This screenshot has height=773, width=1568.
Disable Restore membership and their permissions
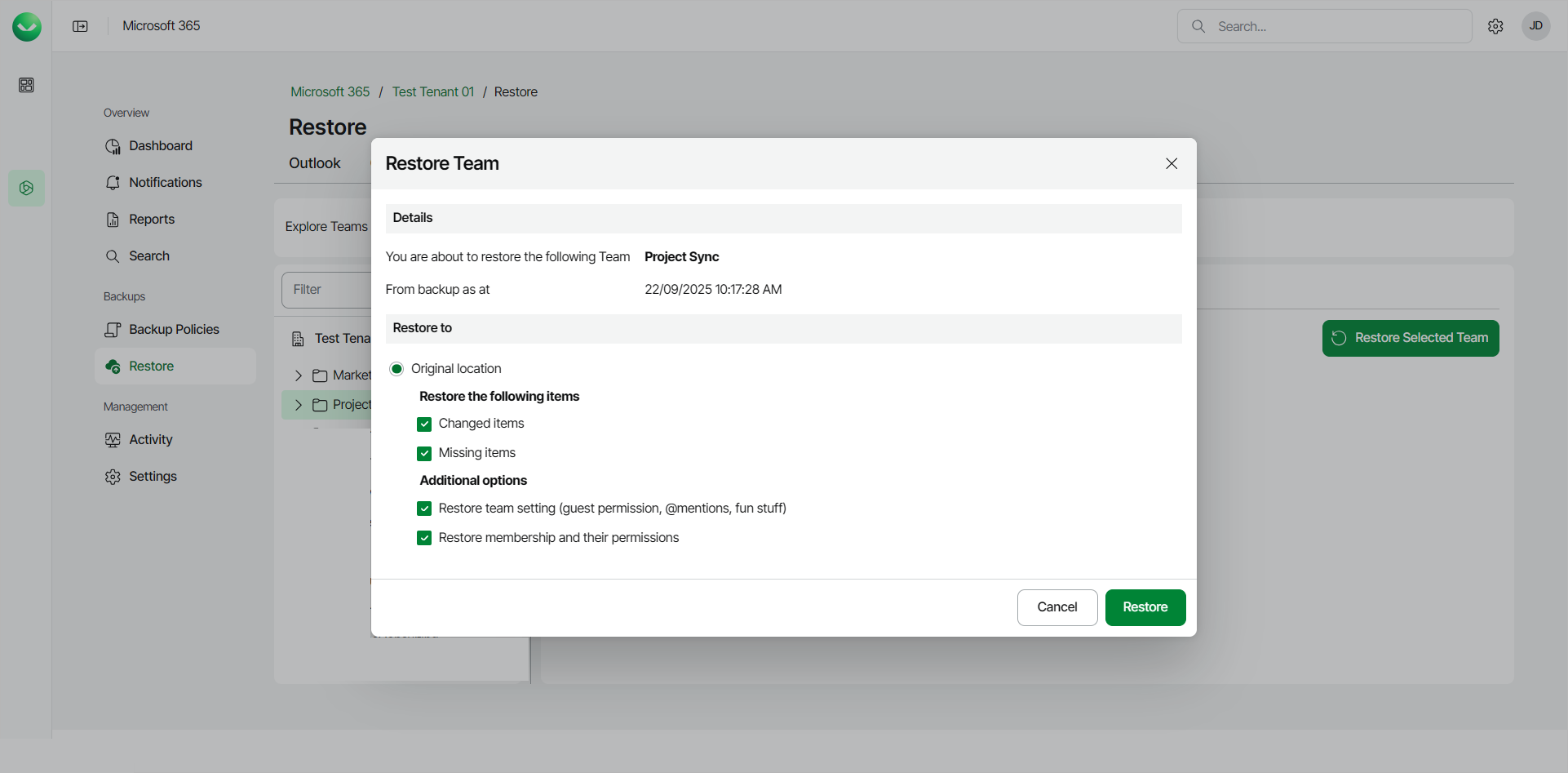(x=424, y=538)
